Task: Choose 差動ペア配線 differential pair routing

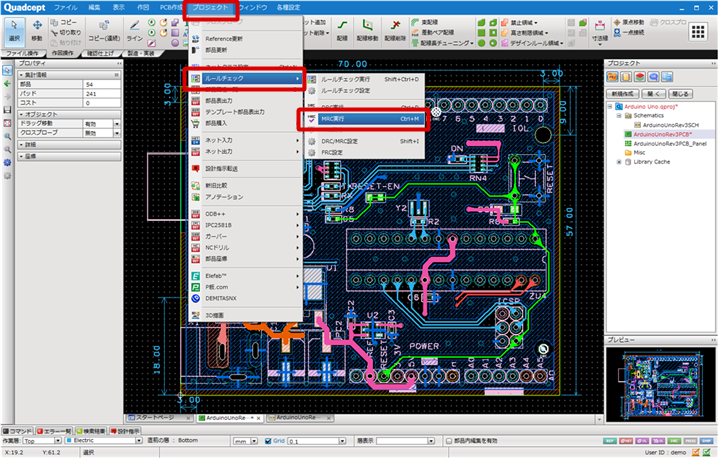Action: (433, 33)
